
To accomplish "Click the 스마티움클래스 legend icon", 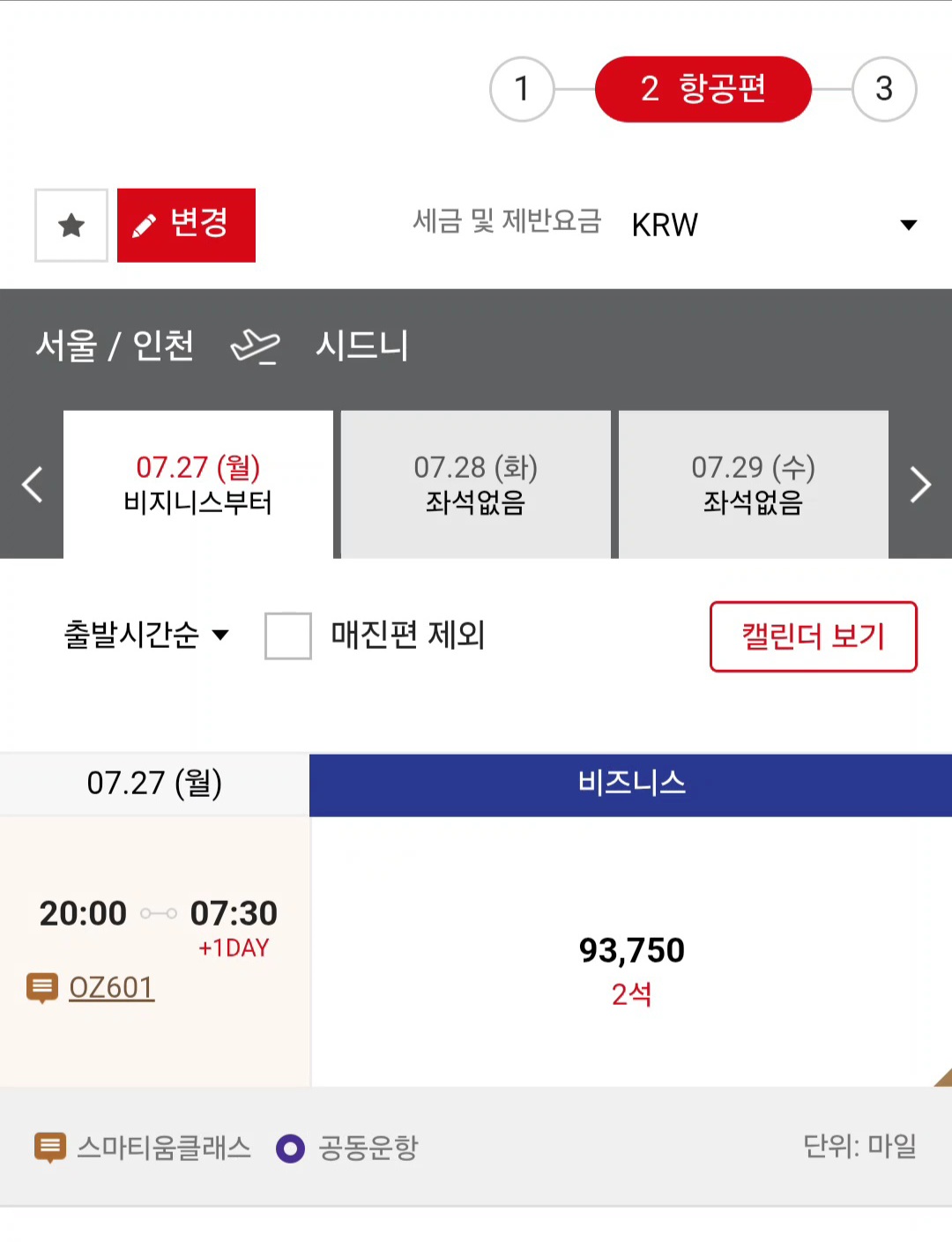I will [x=49, y=1148].
